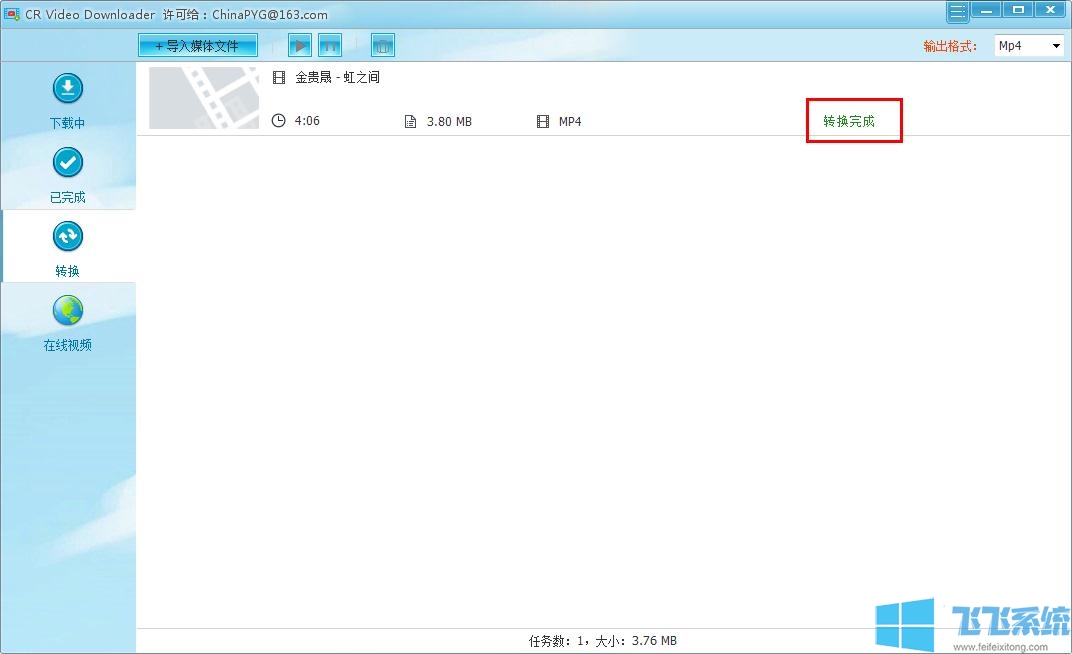The image size is (1072, 654).
Task: Open the 下载中 downloading section
Action: (x=68, y=102)
